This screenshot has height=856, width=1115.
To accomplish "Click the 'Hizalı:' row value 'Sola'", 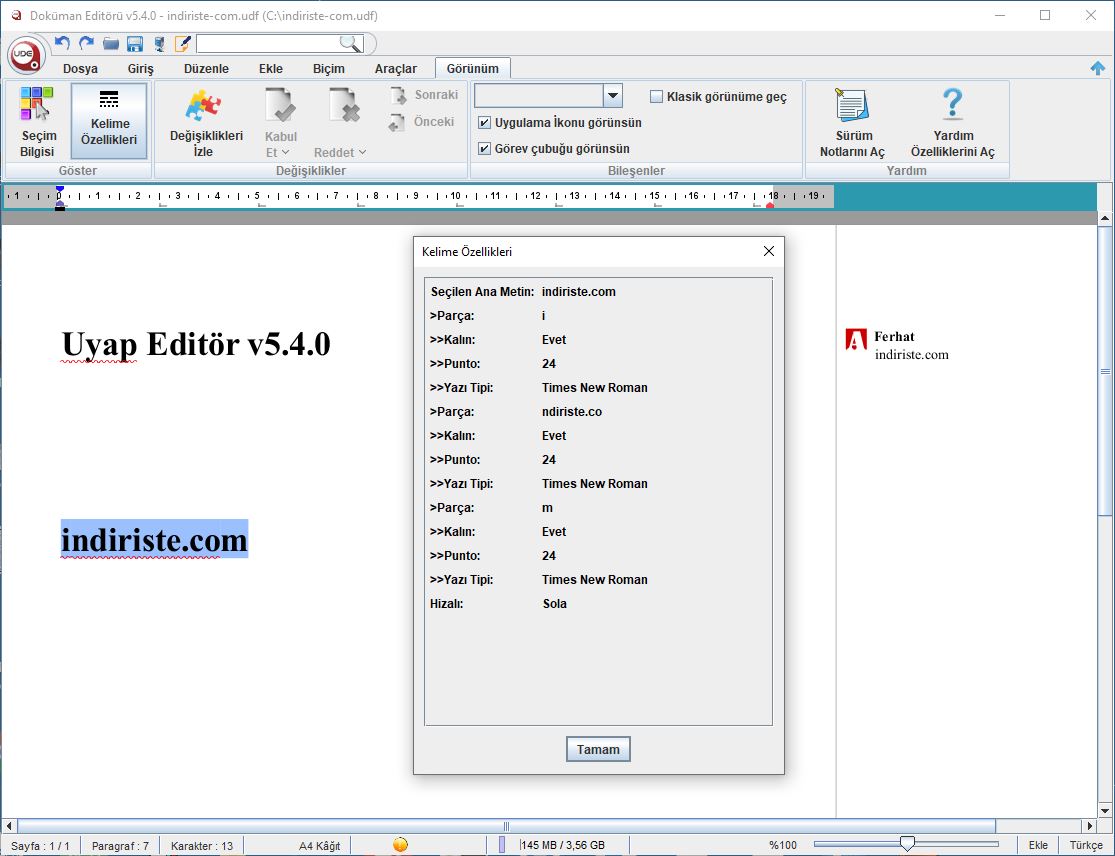I will tap(555, 604).
